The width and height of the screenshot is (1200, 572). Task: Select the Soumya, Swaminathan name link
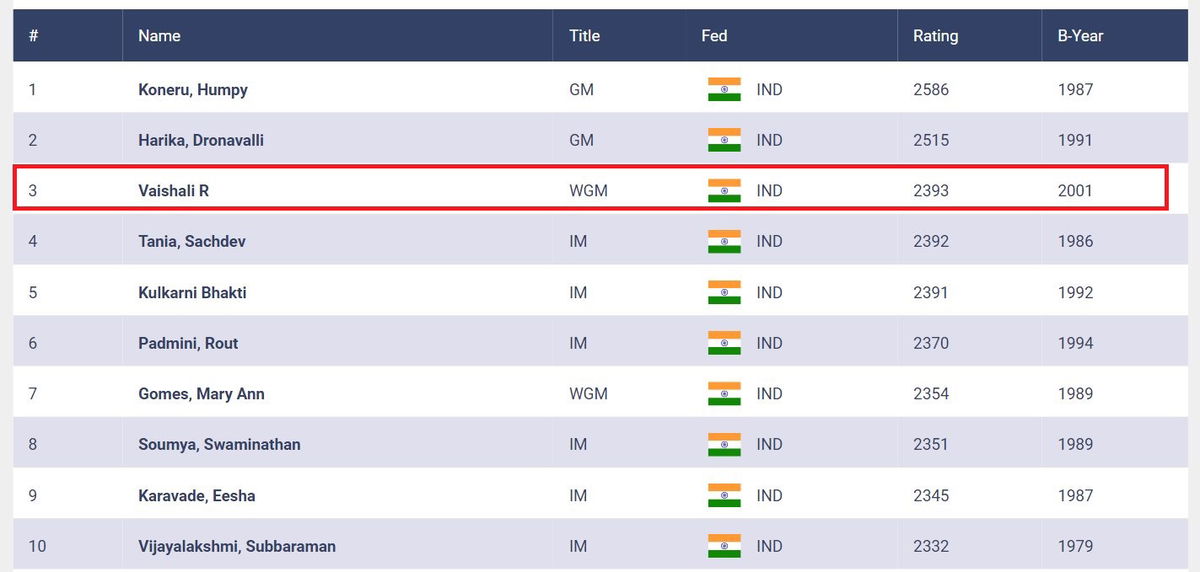tap(219, 445)
